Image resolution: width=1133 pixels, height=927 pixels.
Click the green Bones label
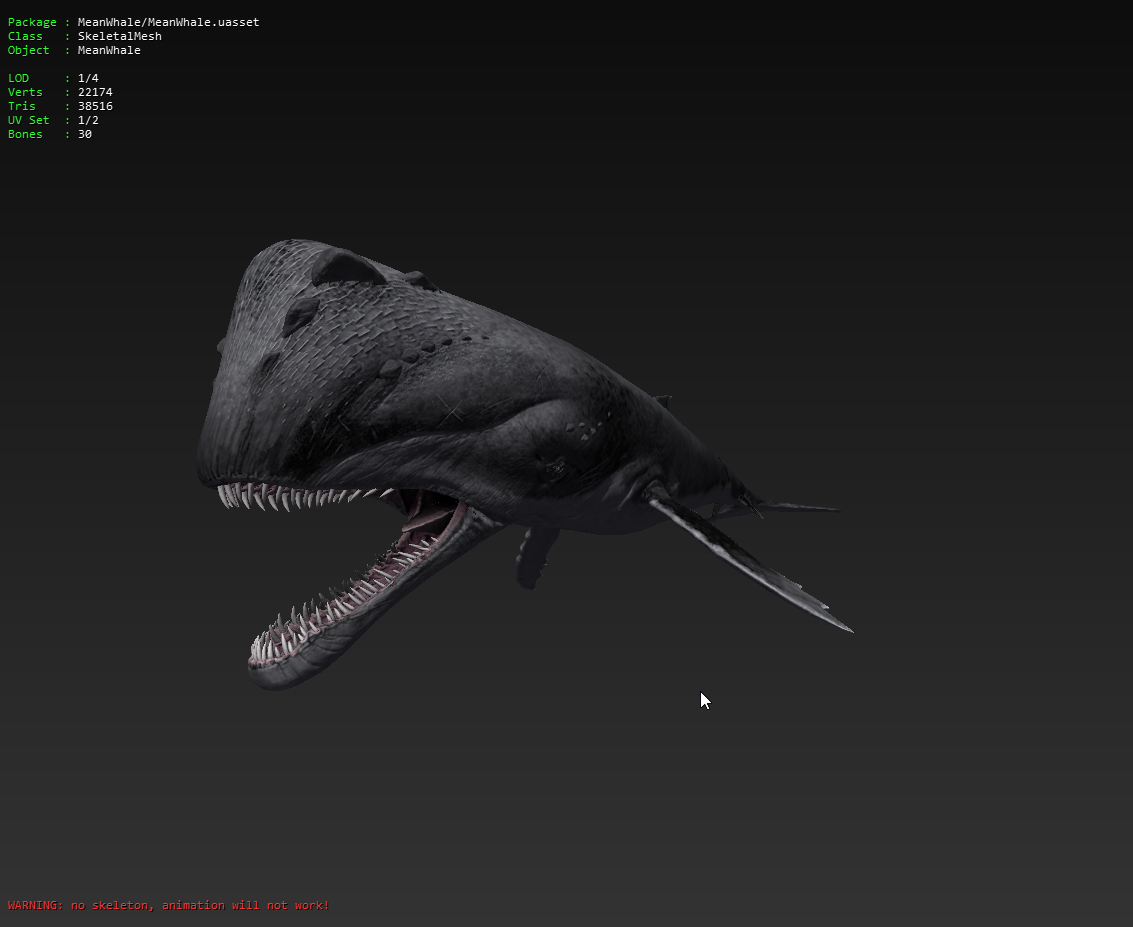coord(25,134)
